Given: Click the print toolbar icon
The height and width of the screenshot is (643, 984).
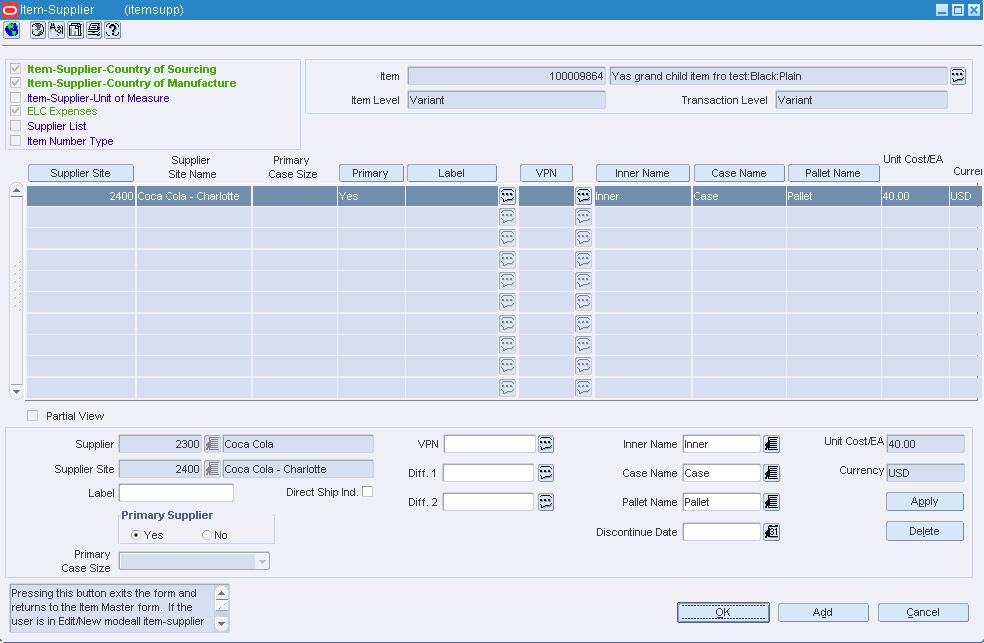Looking at the screenshot, I should 94,29.
